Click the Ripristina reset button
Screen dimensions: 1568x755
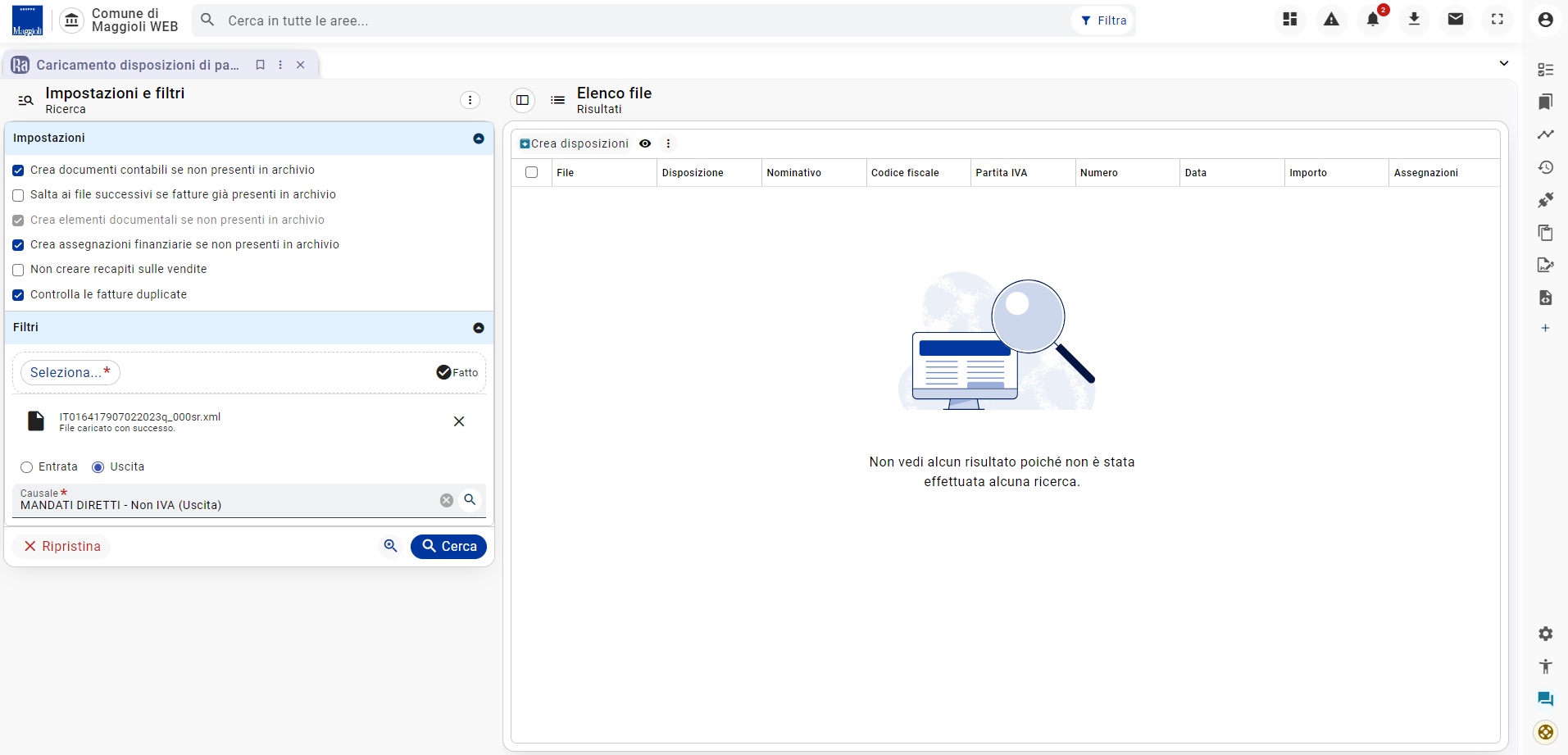point(62,547)
